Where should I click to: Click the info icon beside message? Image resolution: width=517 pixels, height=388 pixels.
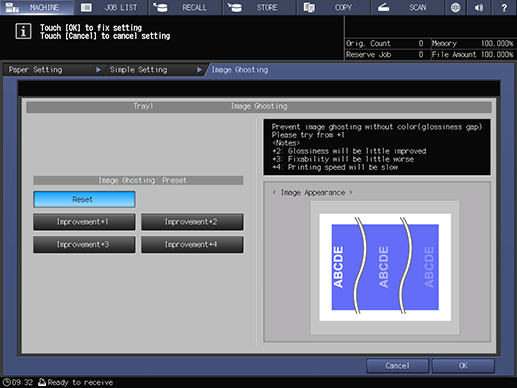23,32
